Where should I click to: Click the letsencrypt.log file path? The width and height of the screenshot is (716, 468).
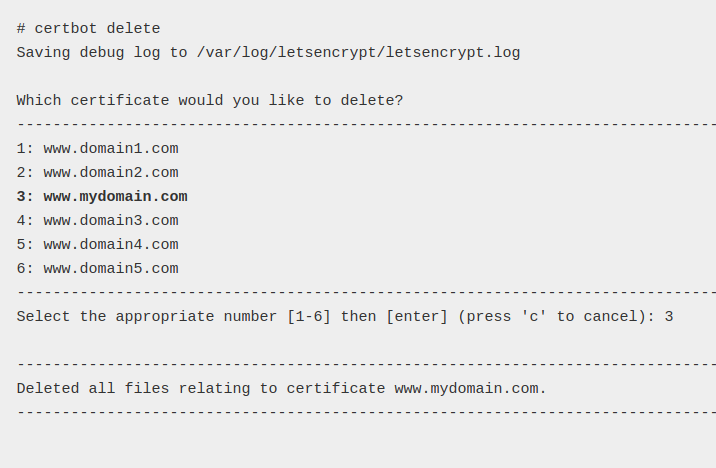point(358,53)
